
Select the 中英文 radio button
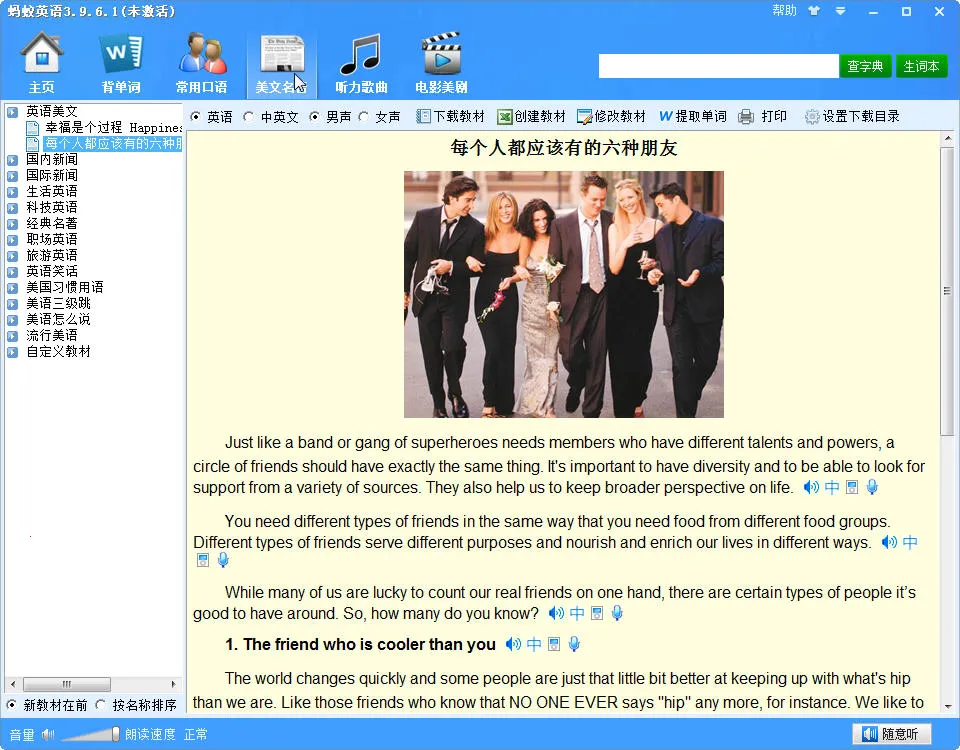click(x=249, y=117)
